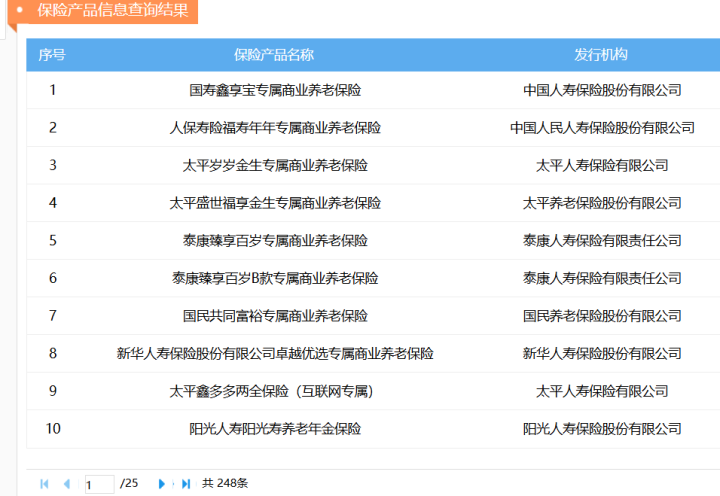720x496 pixels.
Task: Select product 阳光人寿阳光寿养老年金保险
Action: 275,429
